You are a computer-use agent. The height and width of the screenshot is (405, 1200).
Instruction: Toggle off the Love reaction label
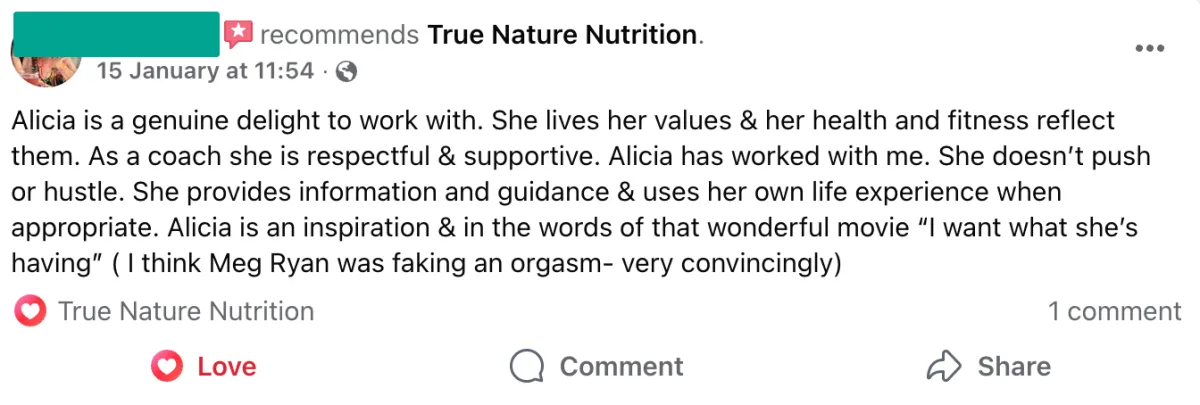pos(226,366)
